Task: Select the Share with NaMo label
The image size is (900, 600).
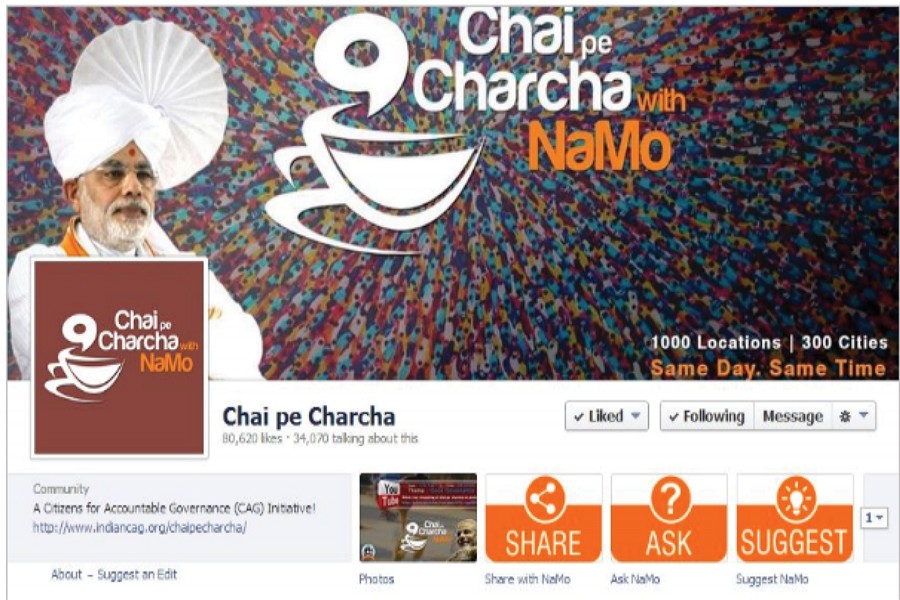Action: point(527,579)
